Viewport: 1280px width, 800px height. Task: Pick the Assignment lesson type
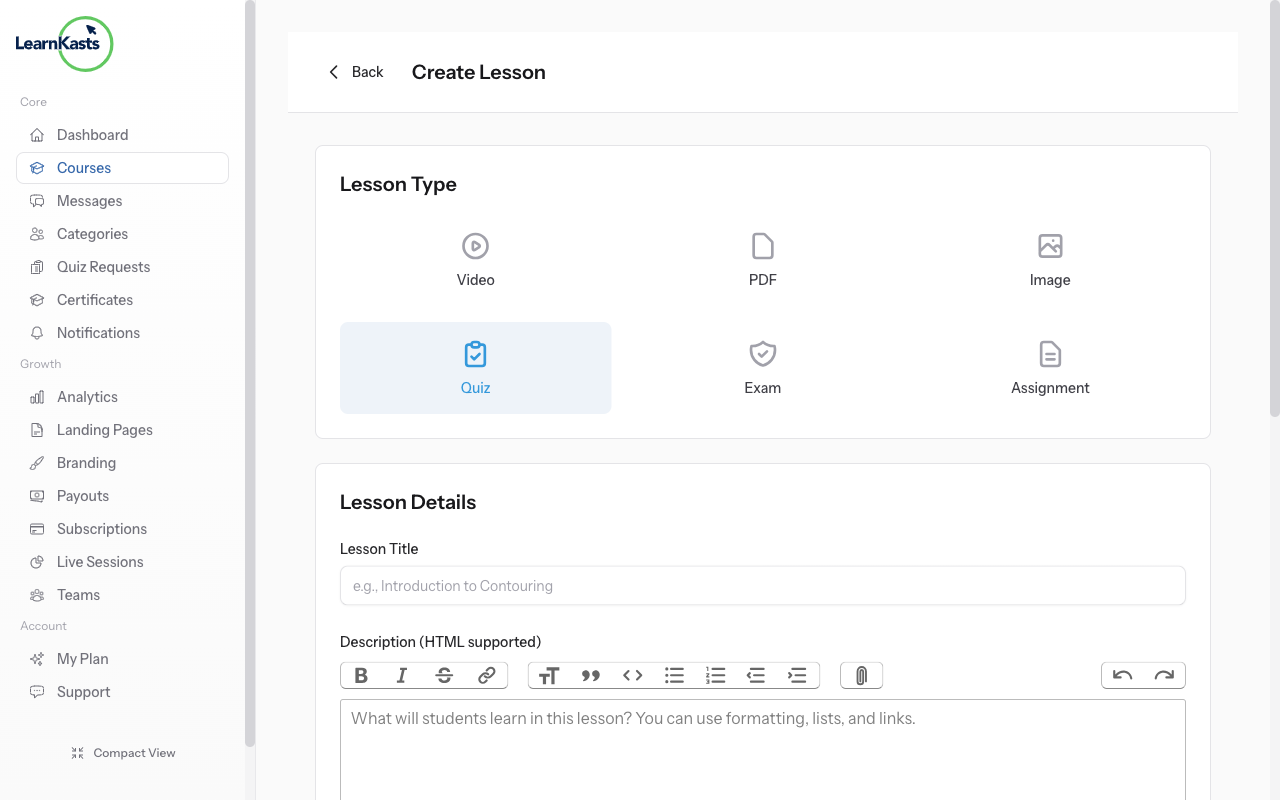pyautogui.click(x=1049, y=368)
